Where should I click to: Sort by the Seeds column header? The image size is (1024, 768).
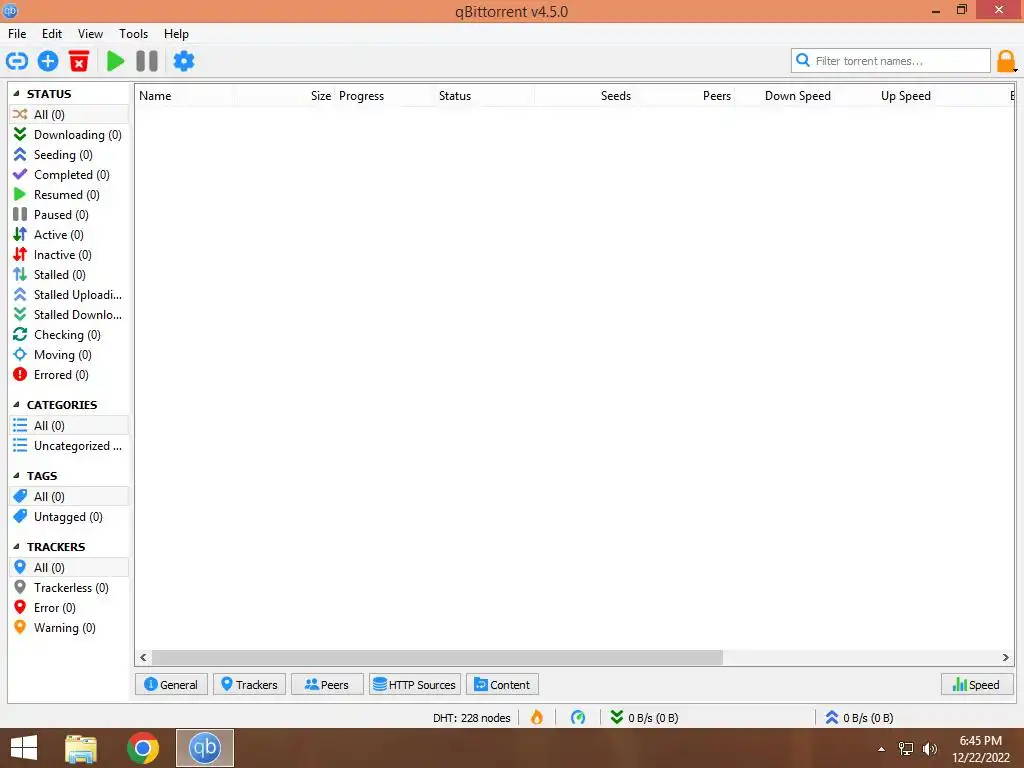tap(584, 95)
